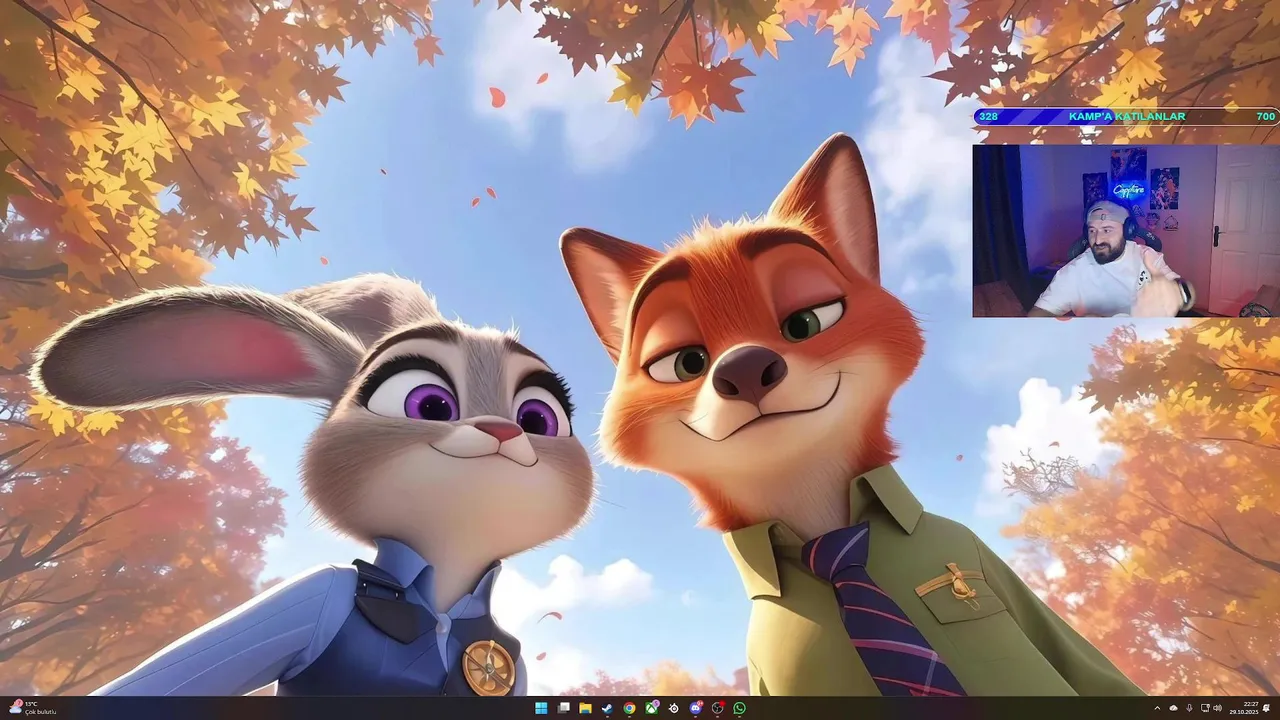Image resolution: width=1280 pixels, height=720 pixels.
Task: Open SteelSeries app from the taskbar
Action: (674, 708)
